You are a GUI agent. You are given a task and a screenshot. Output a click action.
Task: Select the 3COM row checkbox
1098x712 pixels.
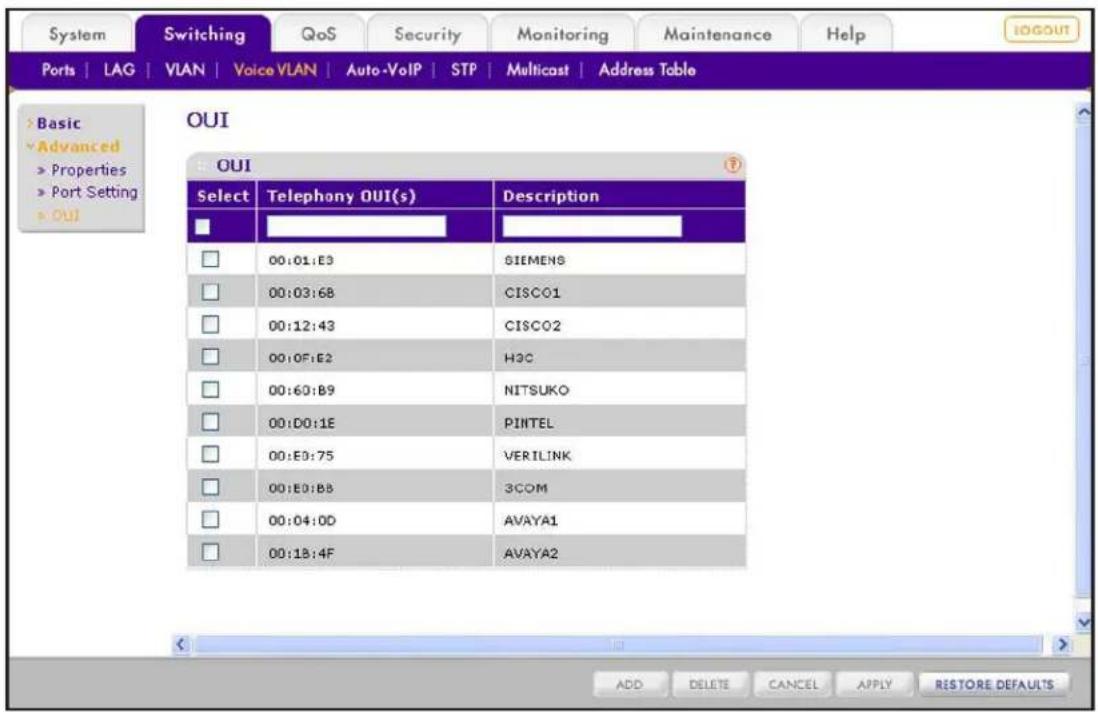tap(210, 487)
